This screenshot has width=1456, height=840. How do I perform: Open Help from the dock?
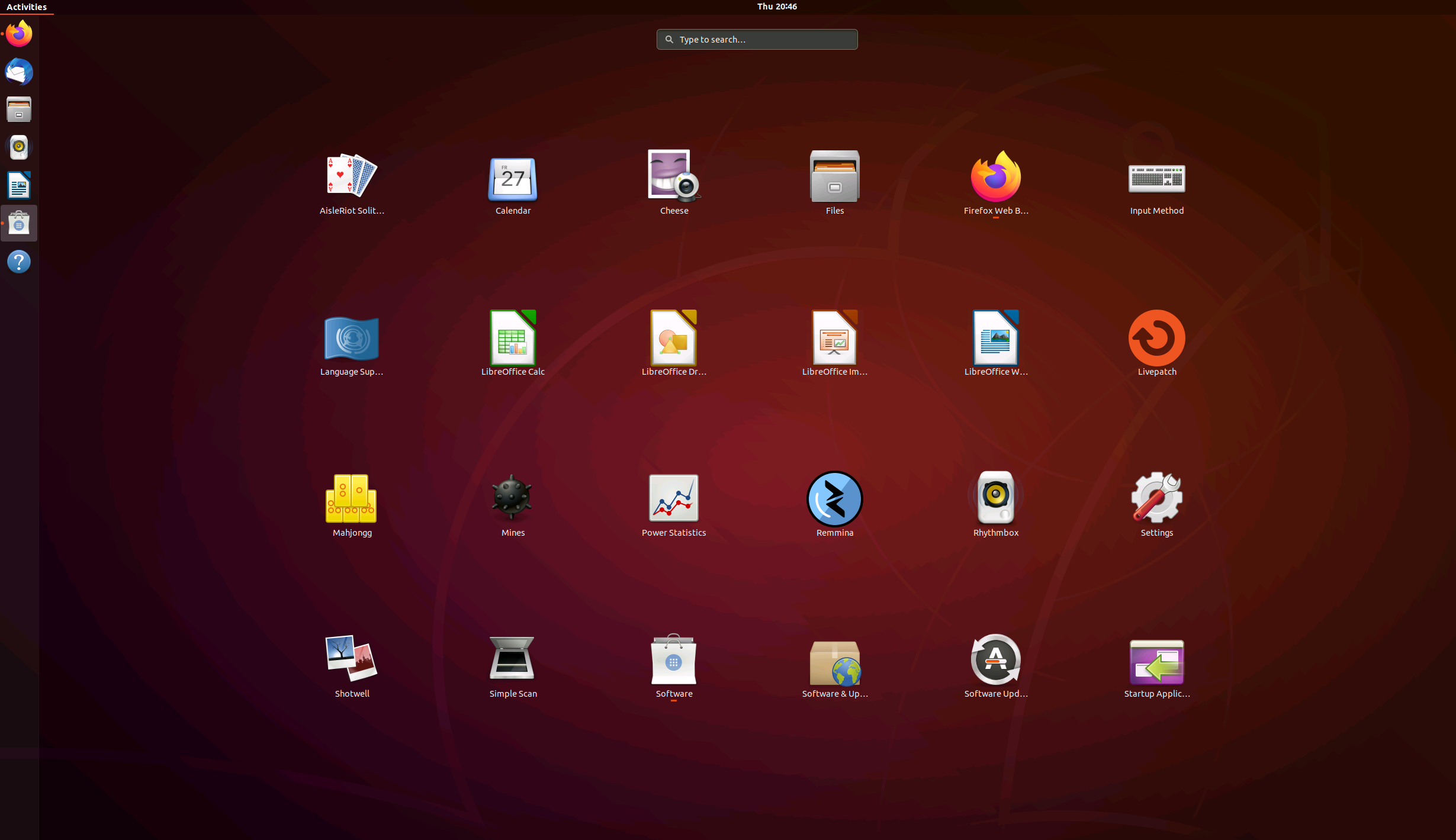pos(19,262)
